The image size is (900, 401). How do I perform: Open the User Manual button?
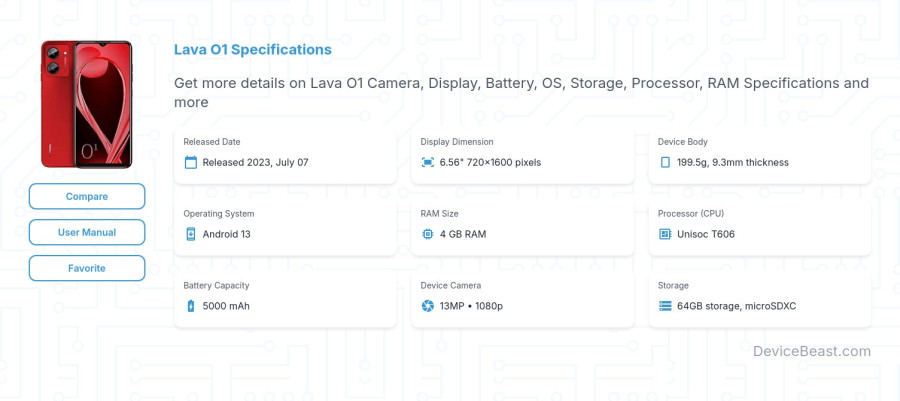[87, 232]
